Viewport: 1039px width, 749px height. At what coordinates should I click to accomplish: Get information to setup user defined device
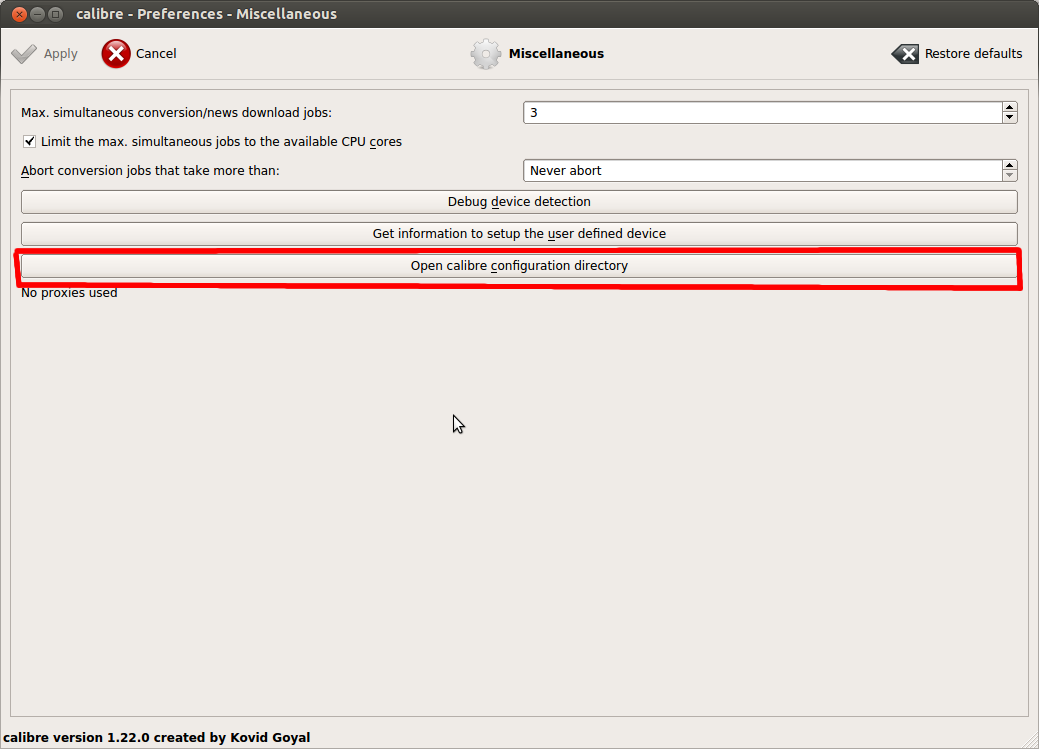pyautogui.click(x=519, y=234)
